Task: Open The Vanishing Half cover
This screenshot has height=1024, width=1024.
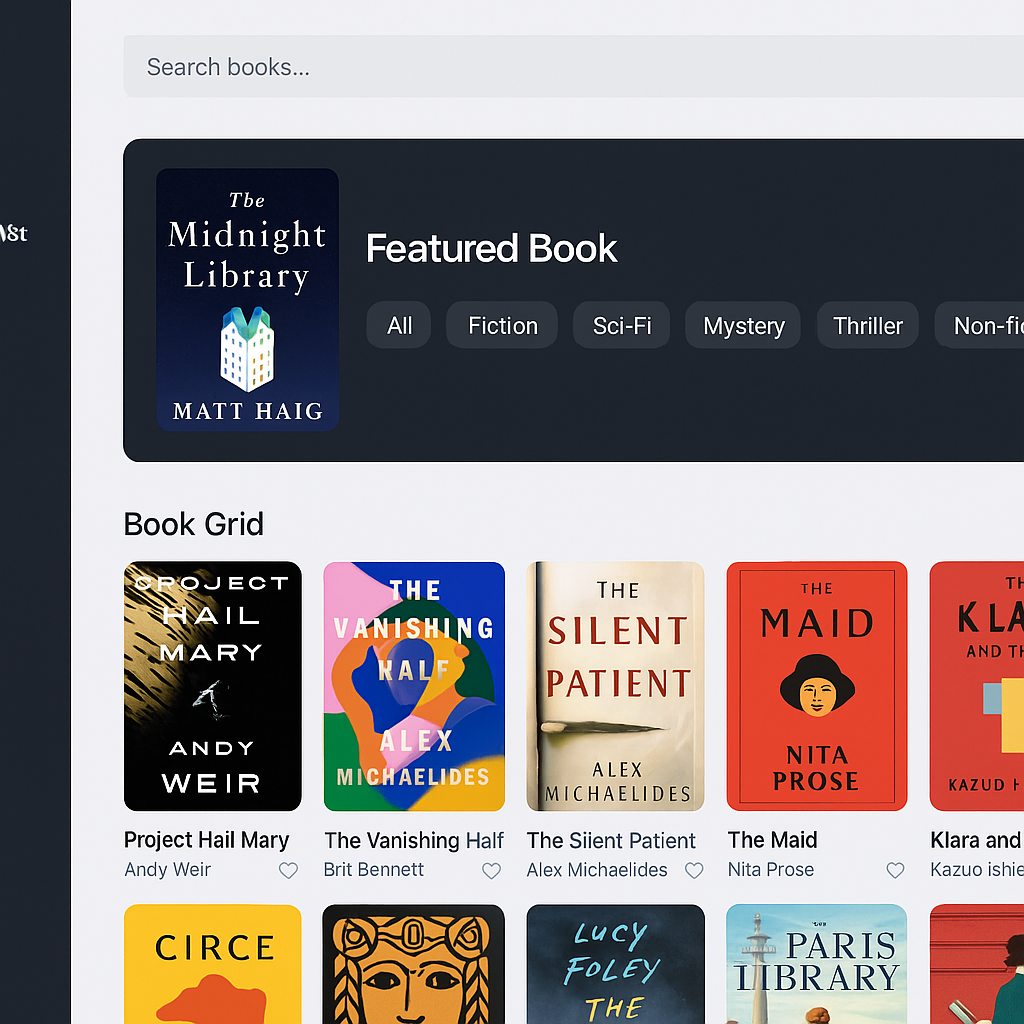Action: tap(414, 686)
